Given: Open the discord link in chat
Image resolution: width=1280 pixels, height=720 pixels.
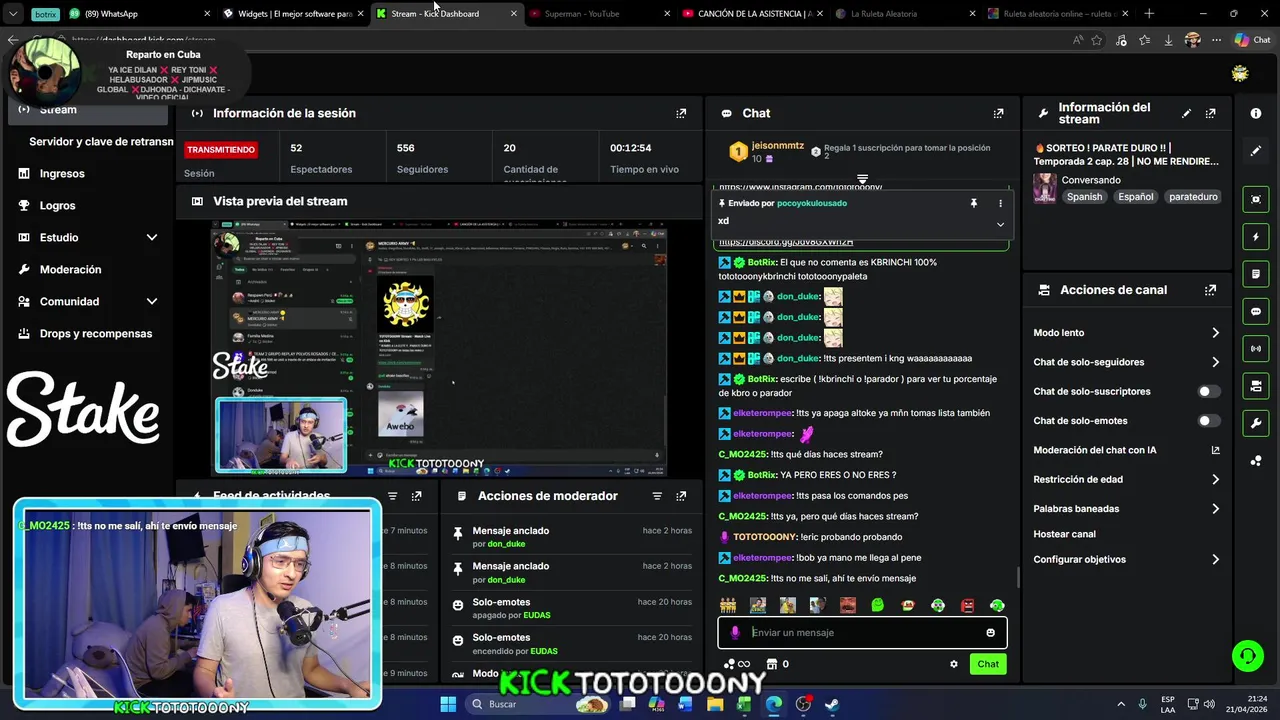Looking at the screenshot, I should (x=786, y=242).
